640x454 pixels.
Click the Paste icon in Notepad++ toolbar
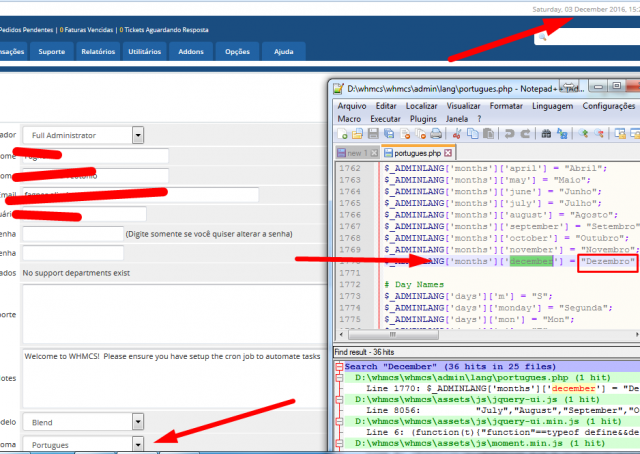(x=488, y=134)
